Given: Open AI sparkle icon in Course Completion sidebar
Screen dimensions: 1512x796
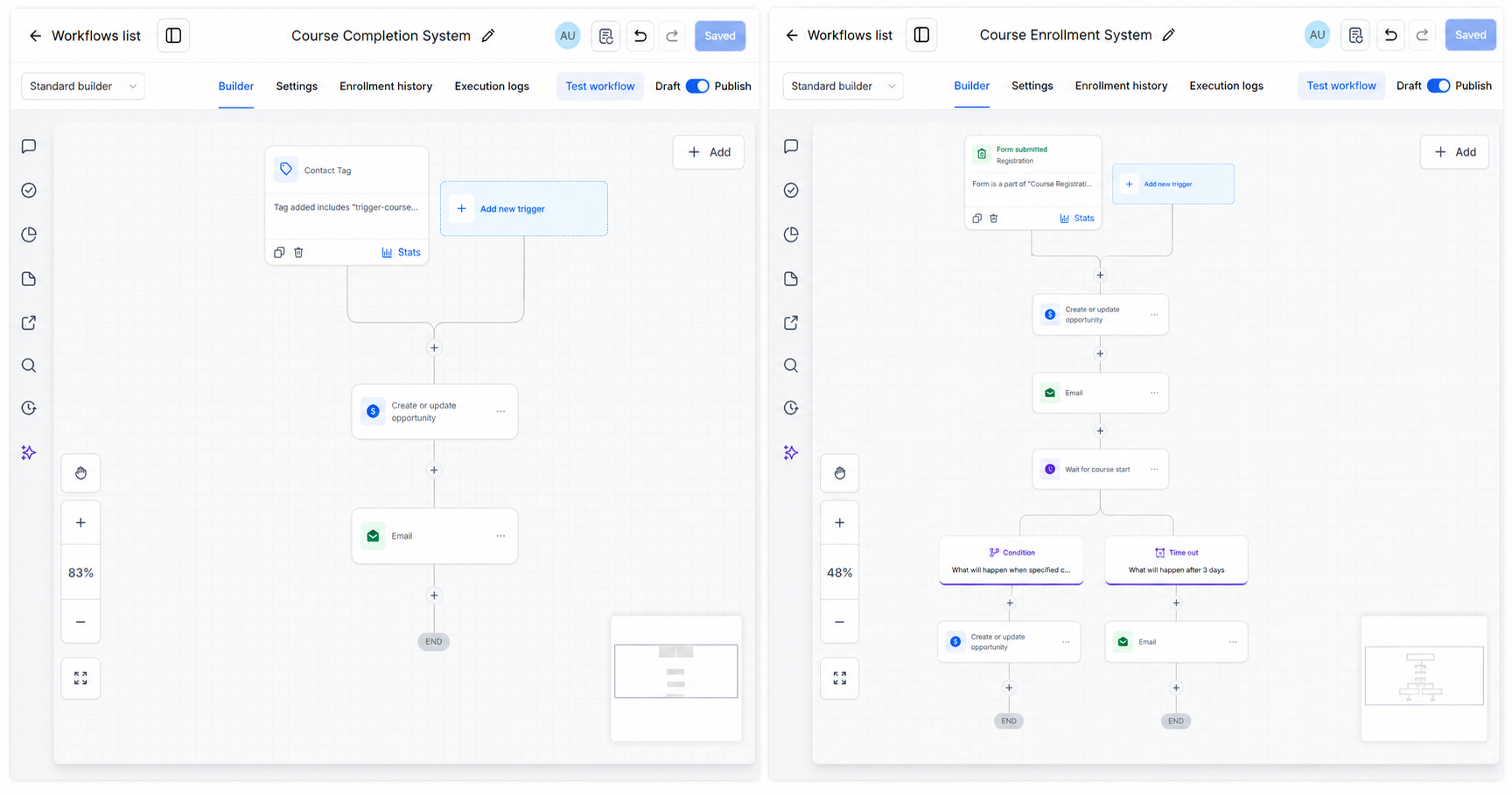Looking at the screenshot, I should pos(29,452).
